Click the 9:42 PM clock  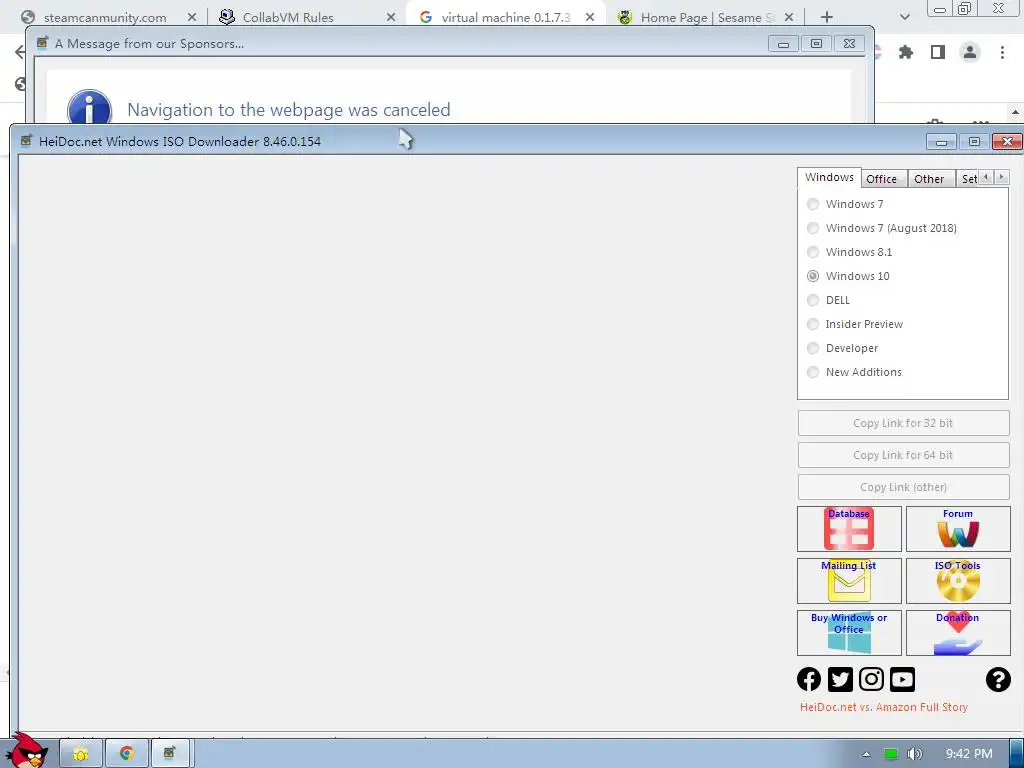point(969,754)
